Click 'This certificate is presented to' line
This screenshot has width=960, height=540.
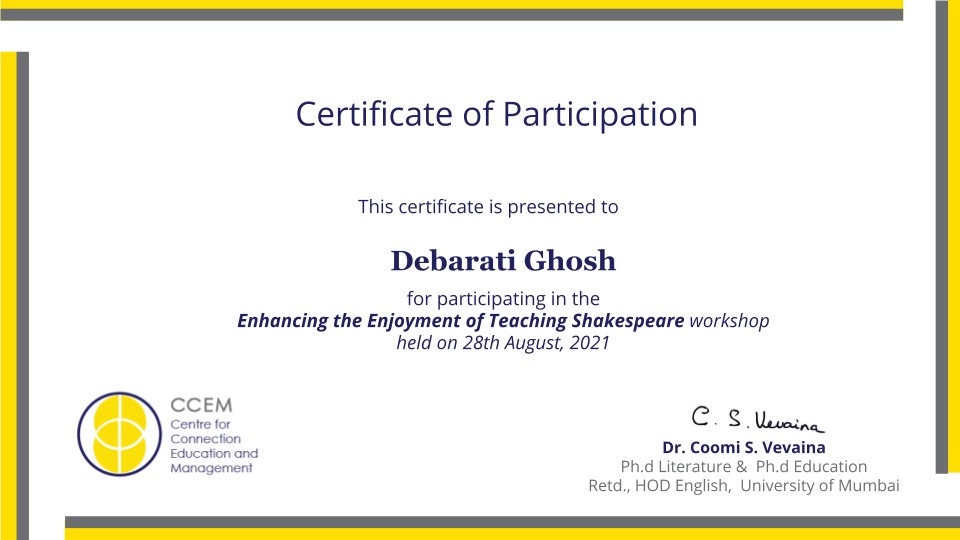pyautogui.click(x=488, y=207)
